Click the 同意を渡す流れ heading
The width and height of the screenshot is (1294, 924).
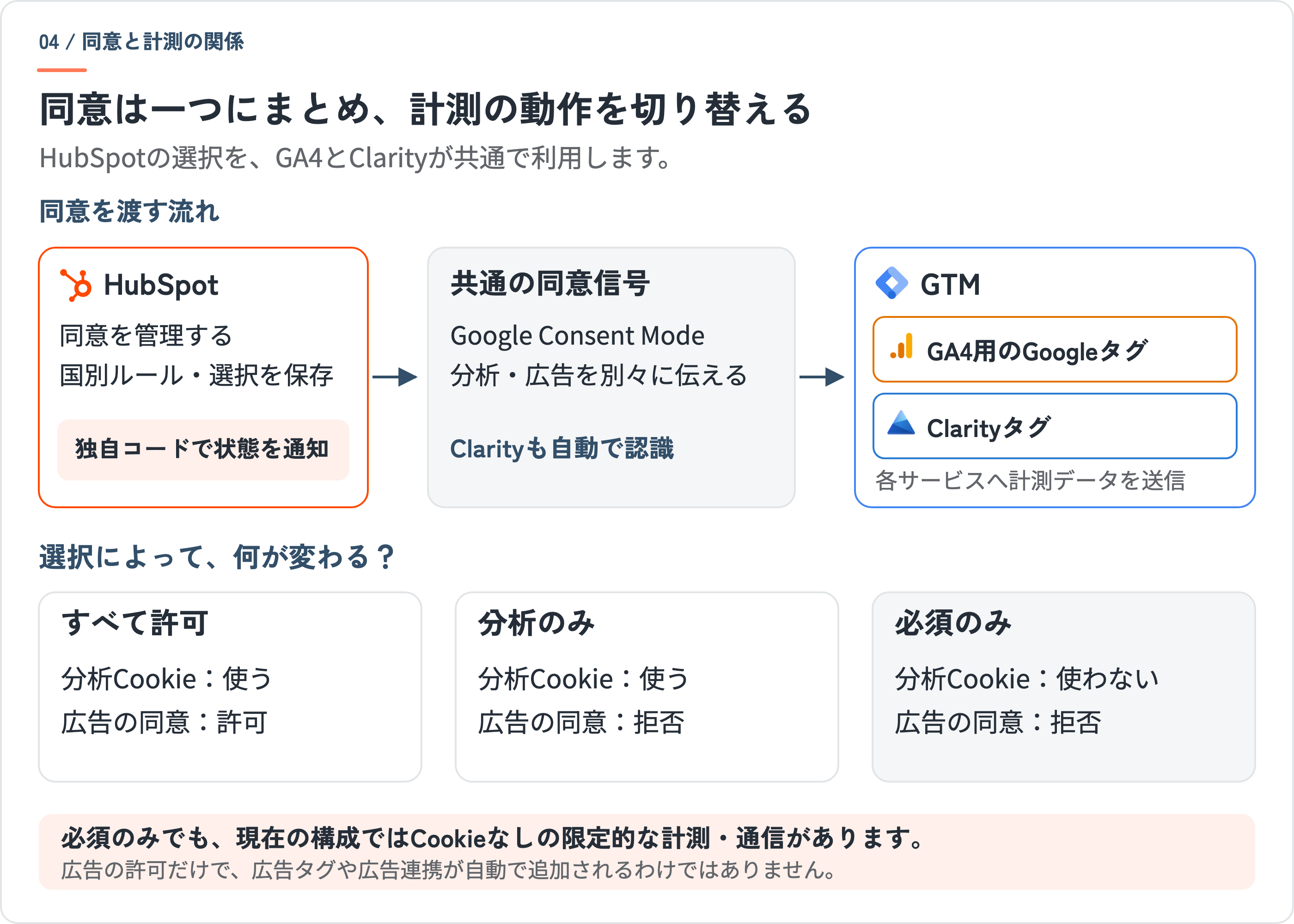click(129, 211)
